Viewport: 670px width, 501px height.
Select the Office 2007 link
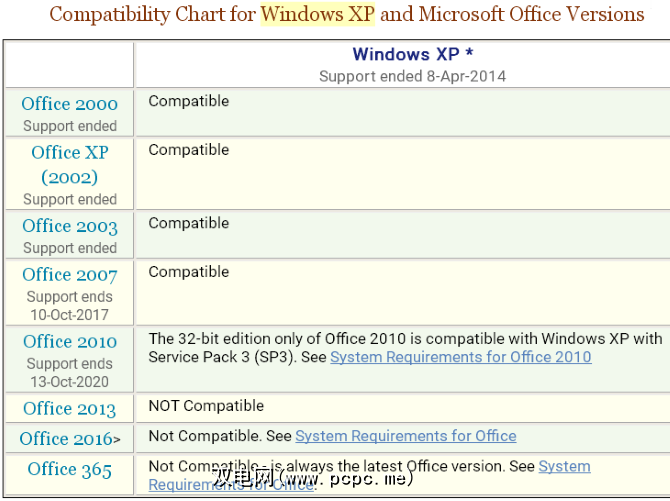69,275
